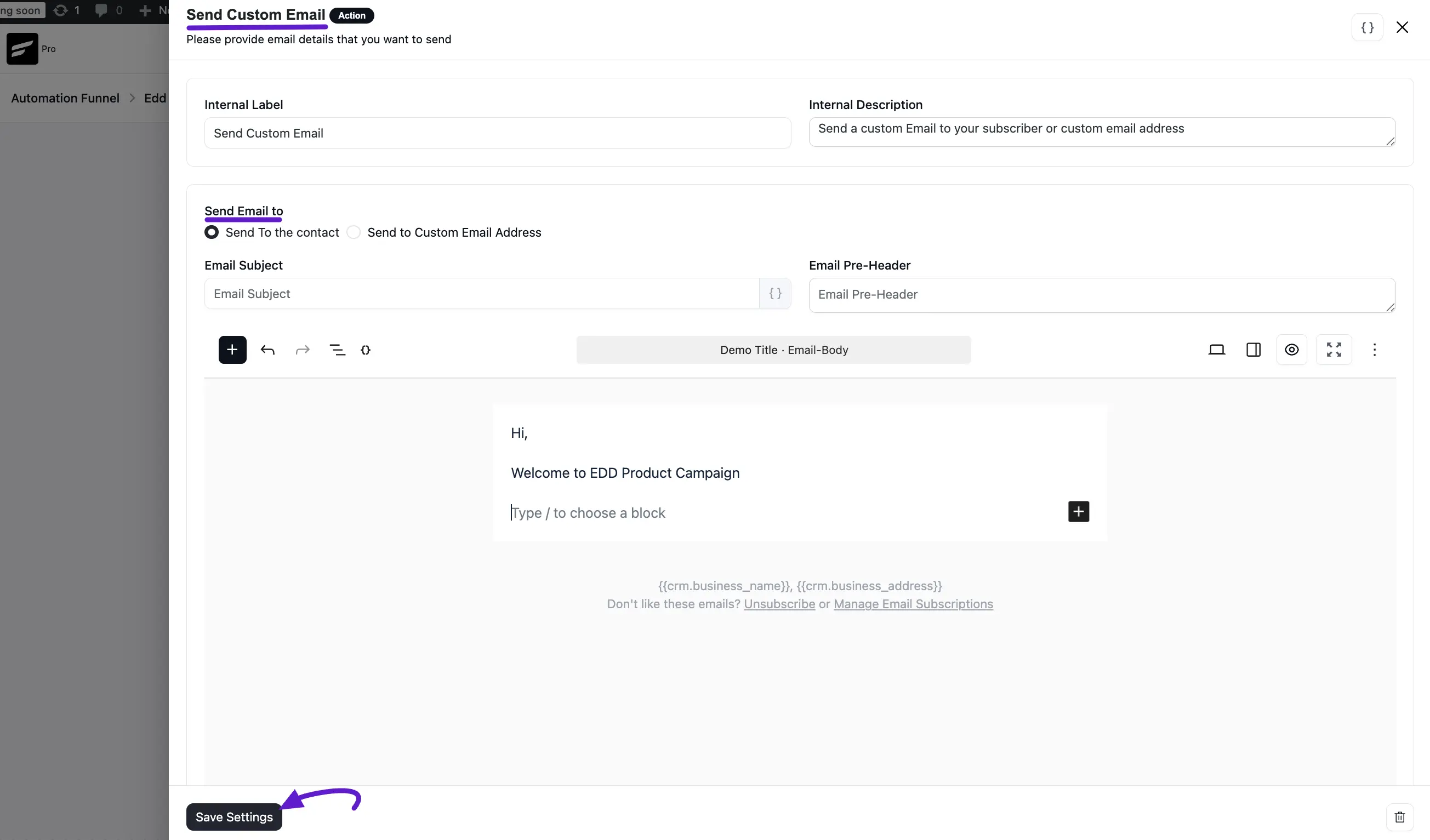The height and width of the screenshot is (840, 1430).
Task: Add a block in the empty paragraph
Action: 1078,512
